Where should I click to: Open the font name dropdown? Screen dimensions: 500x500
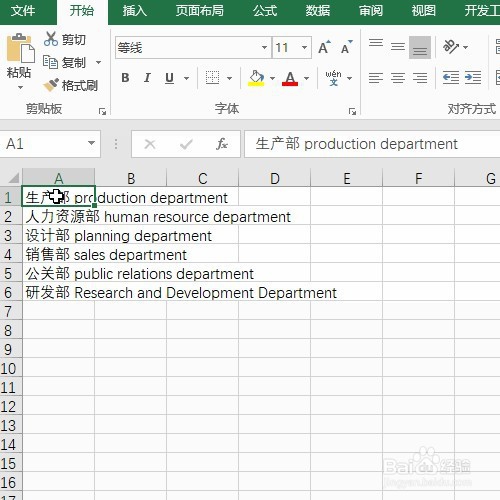point(264,47)
